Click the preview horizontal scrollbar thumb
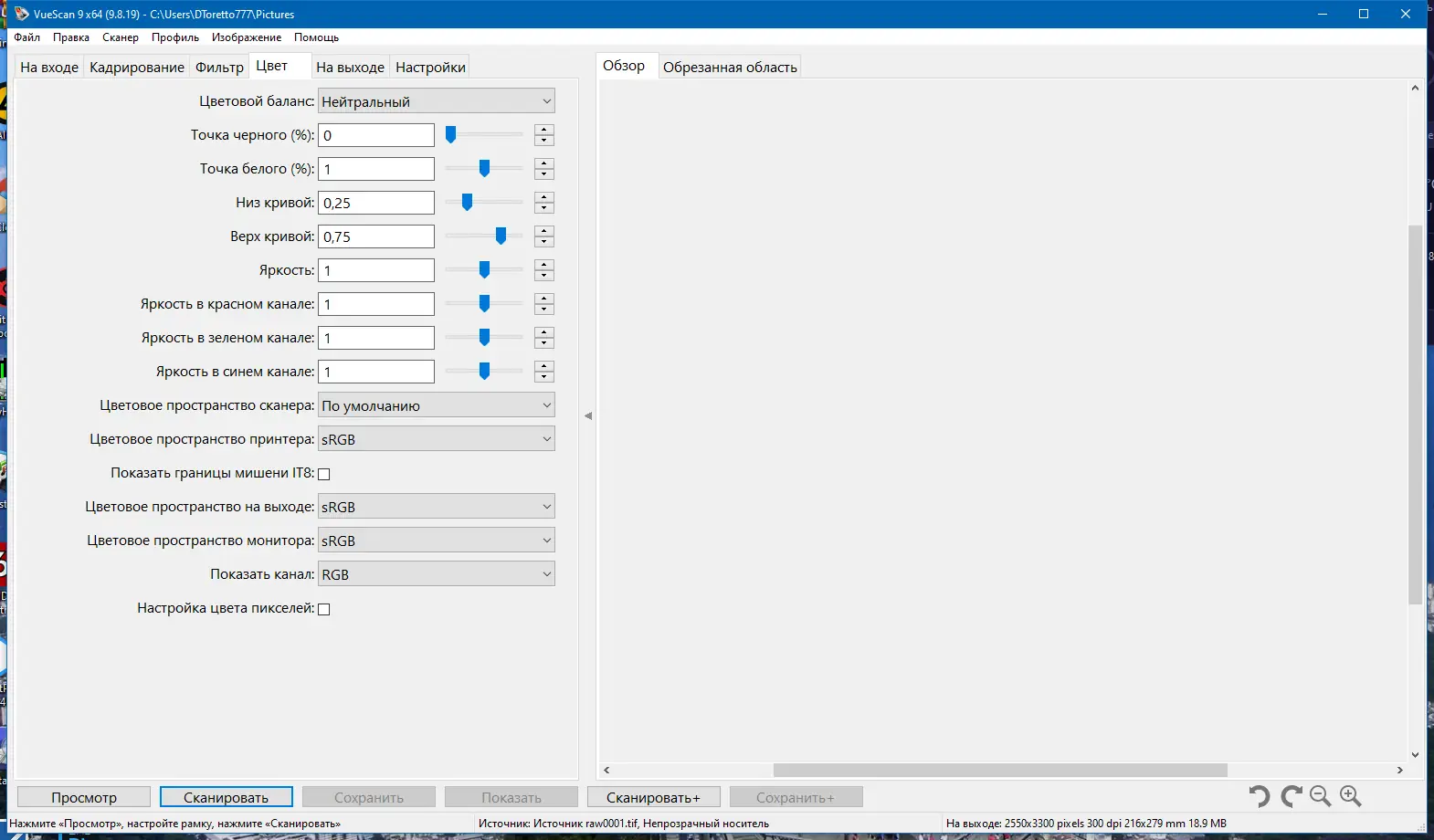Image resolution: width=1434 pixels, height=840 pixels. click(1000, 770)
